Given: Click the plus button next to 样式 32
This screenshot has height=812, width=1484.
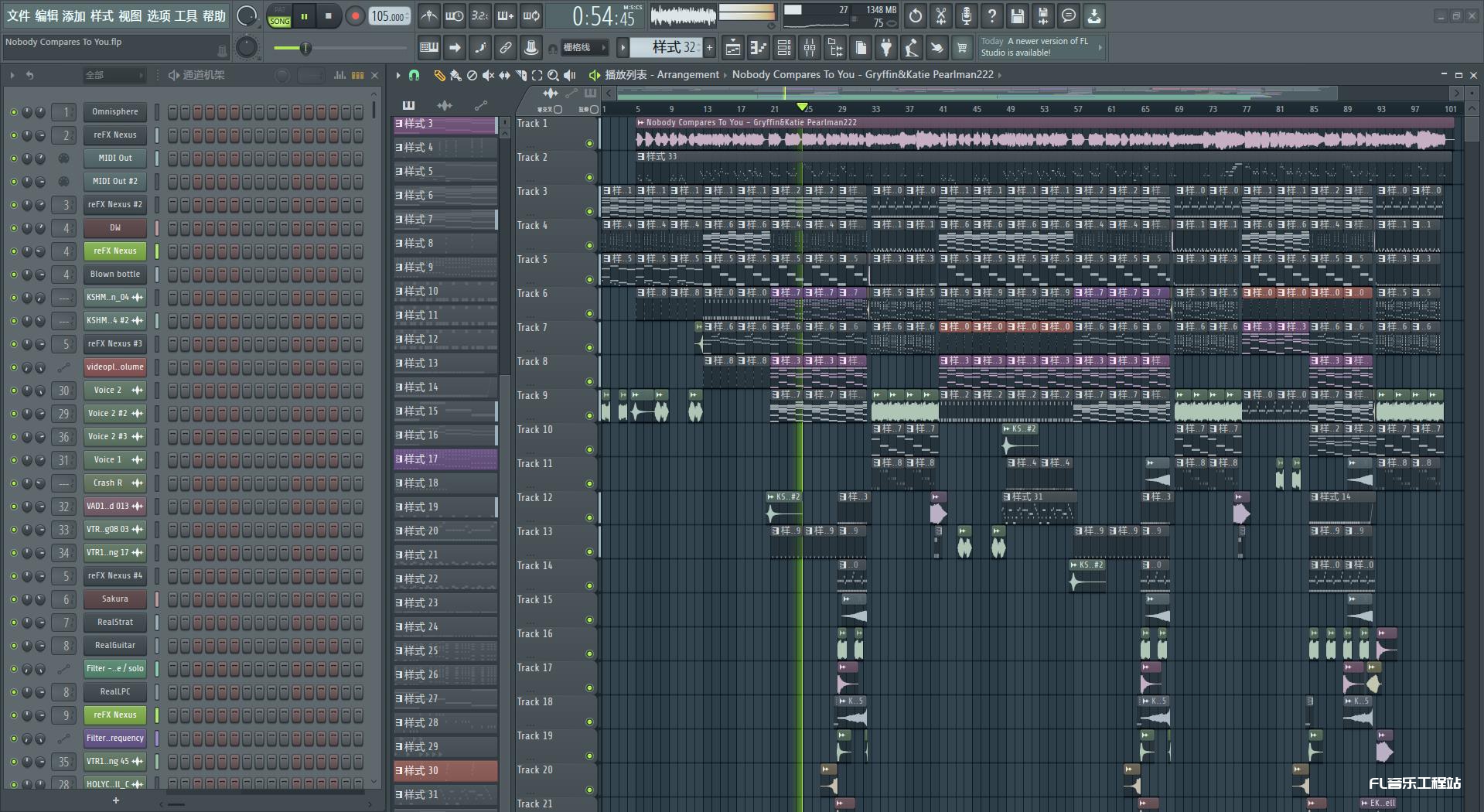Looking at the screenshot, I should (x=709, y=48).
